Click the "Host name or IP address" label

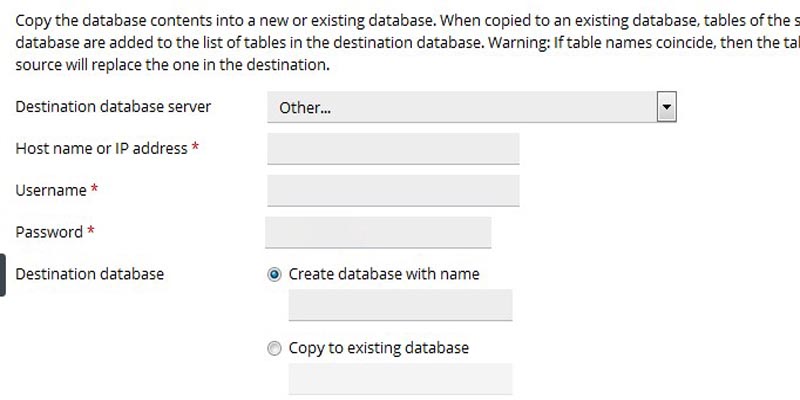[x=101, y=148]
